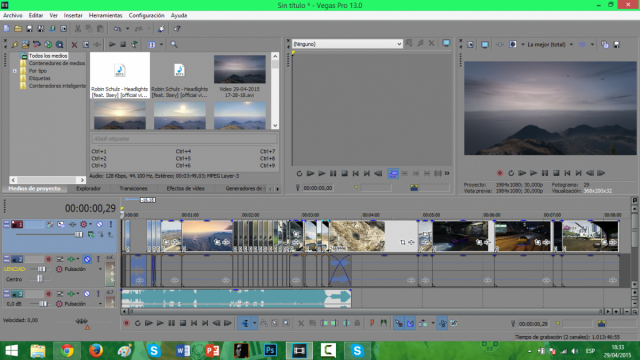Click the media search magnifier icon
The width and height of the screenshot is (640, 360).
click(x=174, y=44)
